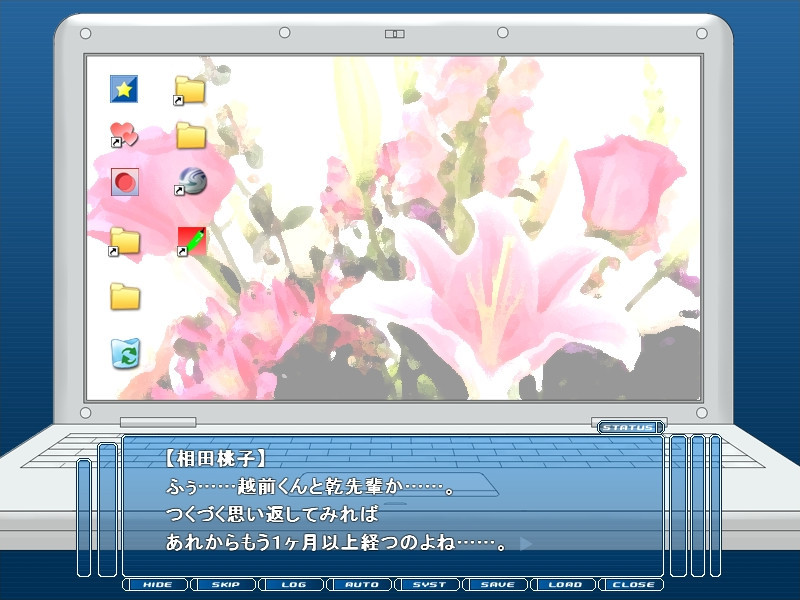This screenshot has height=600, width=800.
Task: Click the CLOSE button in bottom bar
Action: [632, 585]
